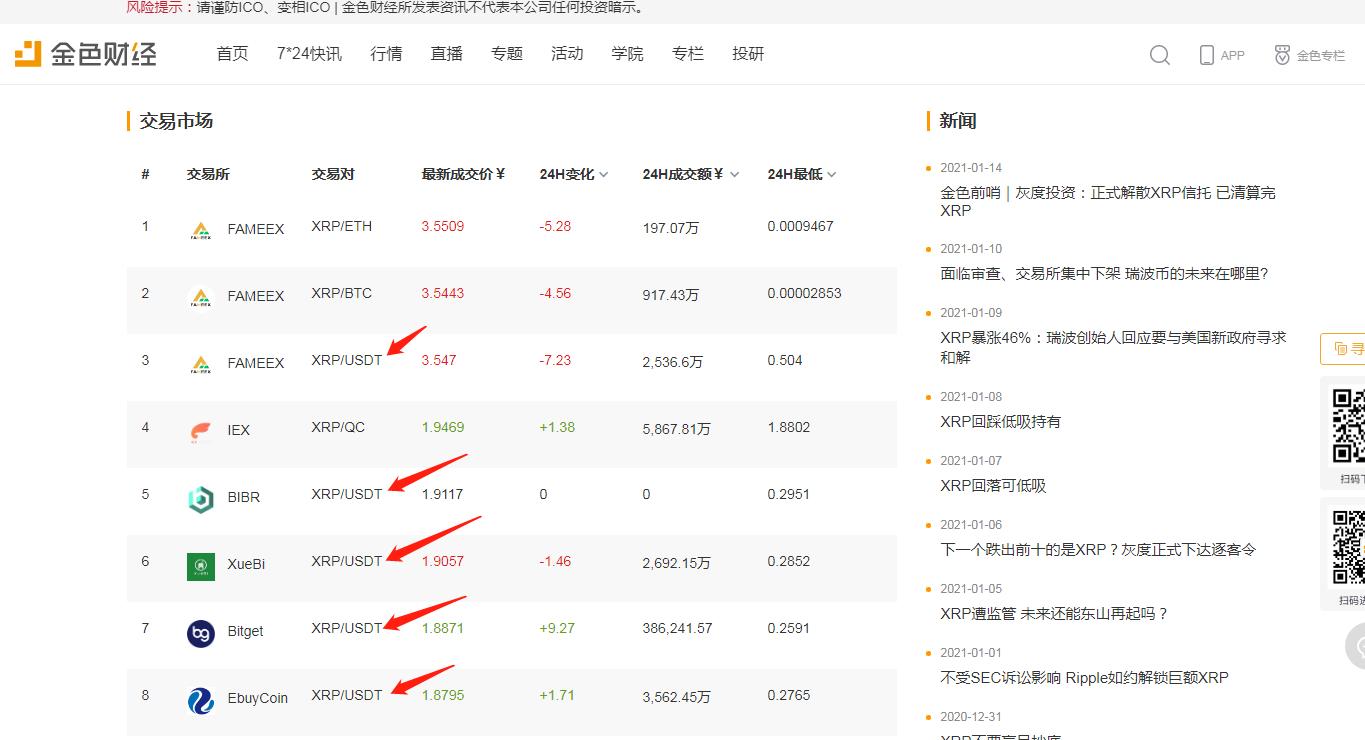
Task: Click the IEX exchange logo
Action: [200, 428]
